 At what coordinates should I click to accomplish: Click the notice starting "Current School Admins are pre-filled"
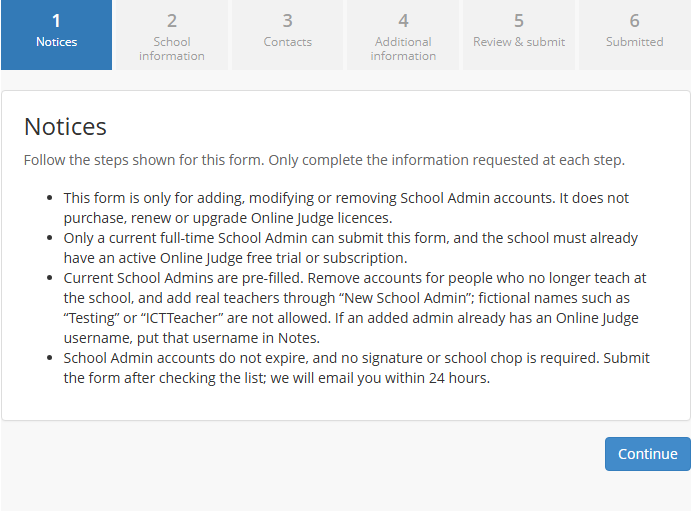355,308
